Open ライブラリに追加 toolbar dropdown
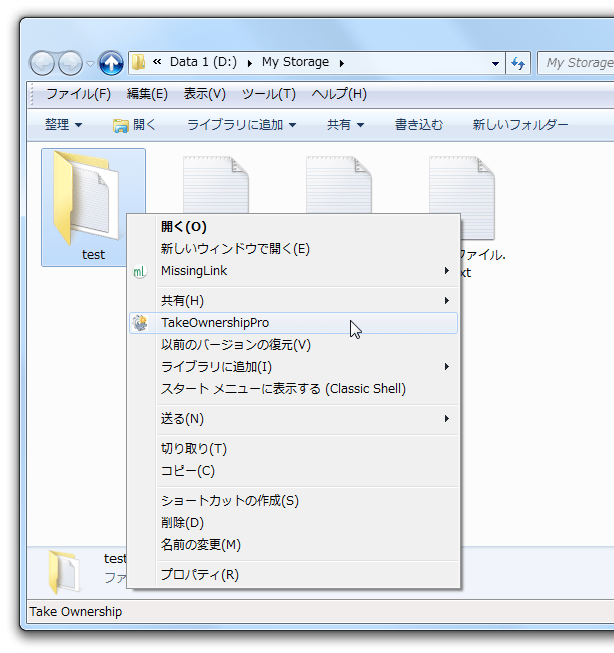Viewport: 614px width, 653px height. (x=242, y=125)
